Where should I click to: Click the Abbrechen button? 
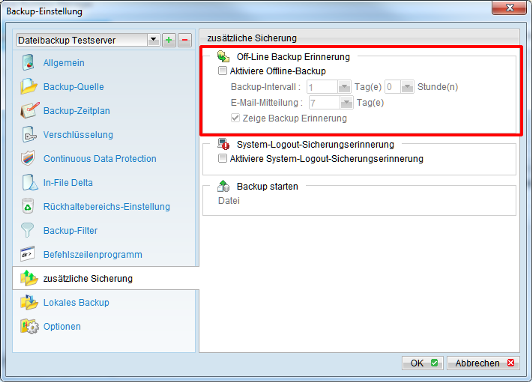point(483,363)
